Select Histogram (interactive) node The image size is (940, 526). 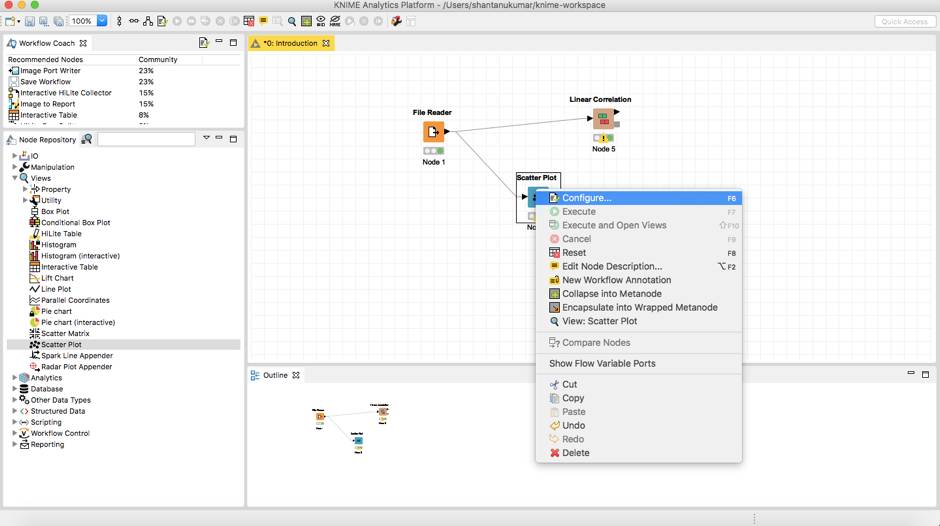pos(80,256)
